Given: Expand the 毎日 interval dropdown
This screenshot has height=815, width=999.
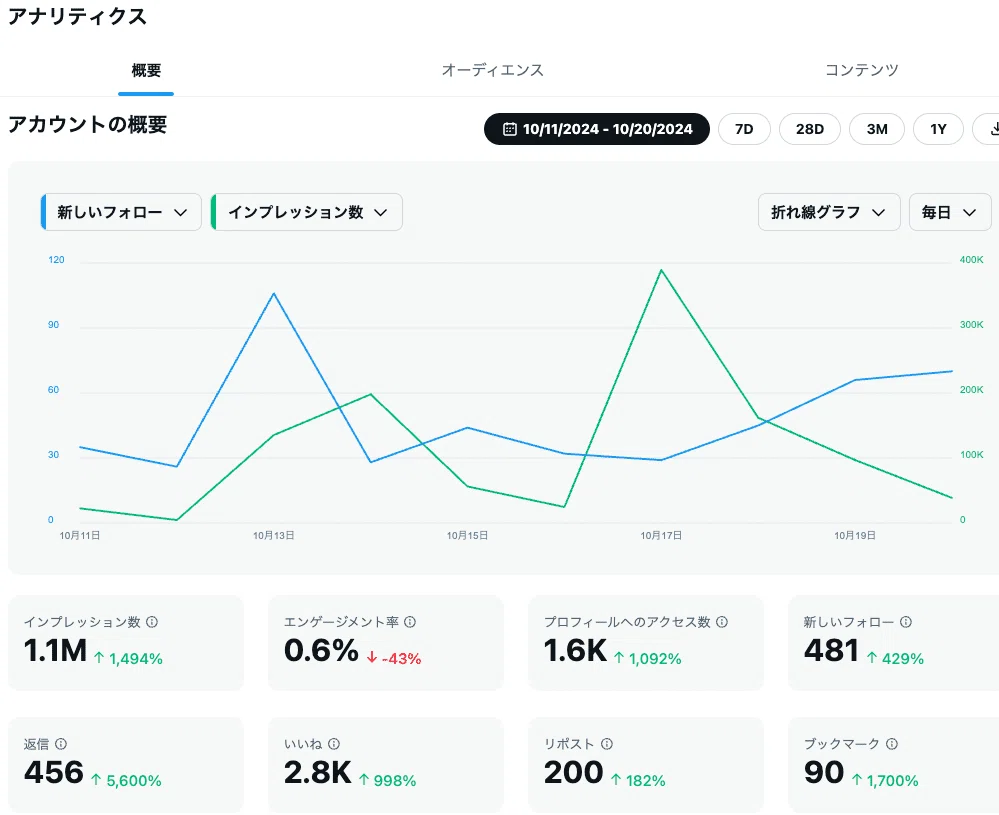Looking at the screenshot, I should tap(950, 212).
